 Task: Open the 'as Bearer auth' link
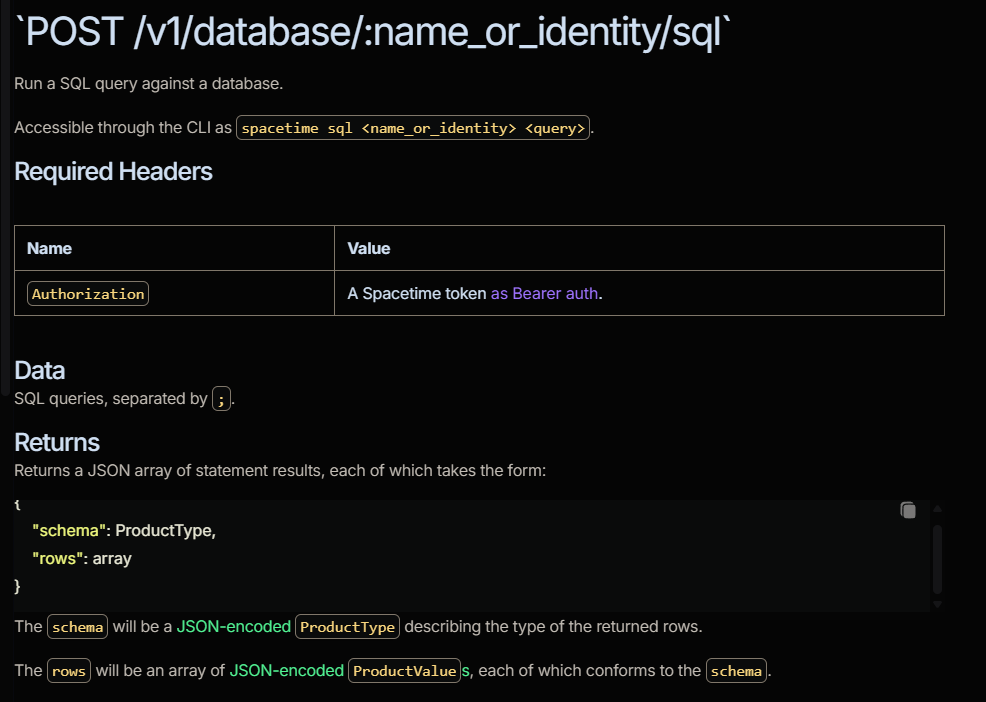tap(544, 293)
